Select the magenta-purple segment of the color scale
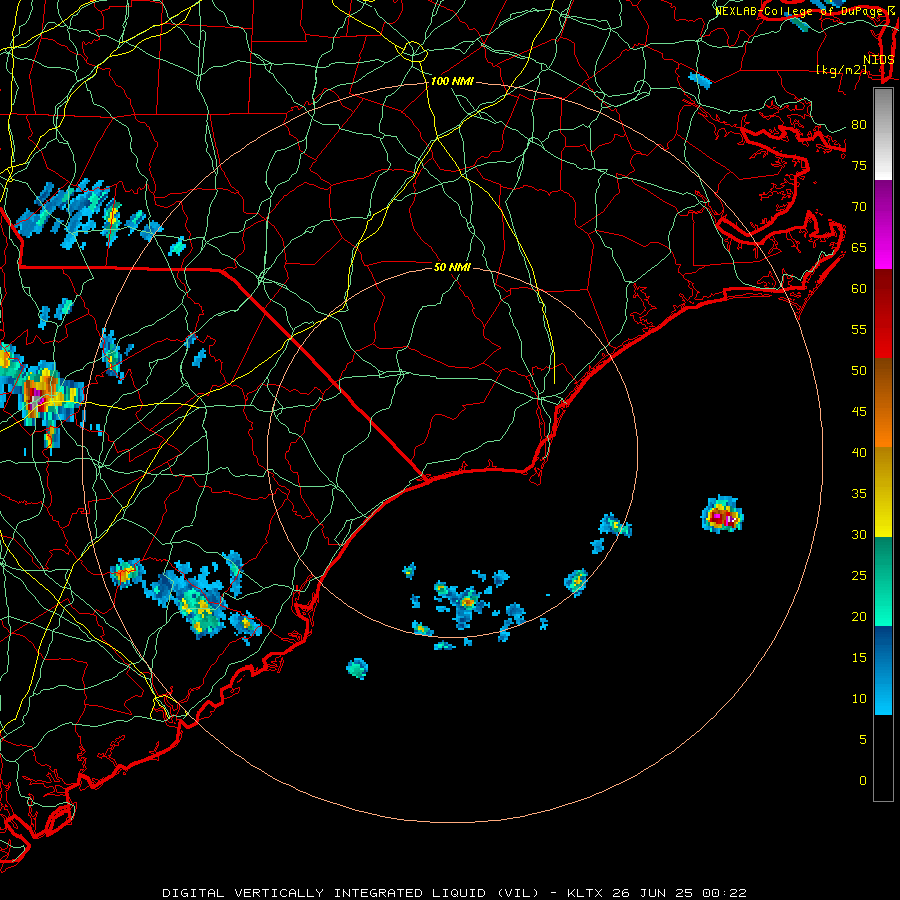The image size is (900, 900). pyautogui.click(x=883, y=224)
